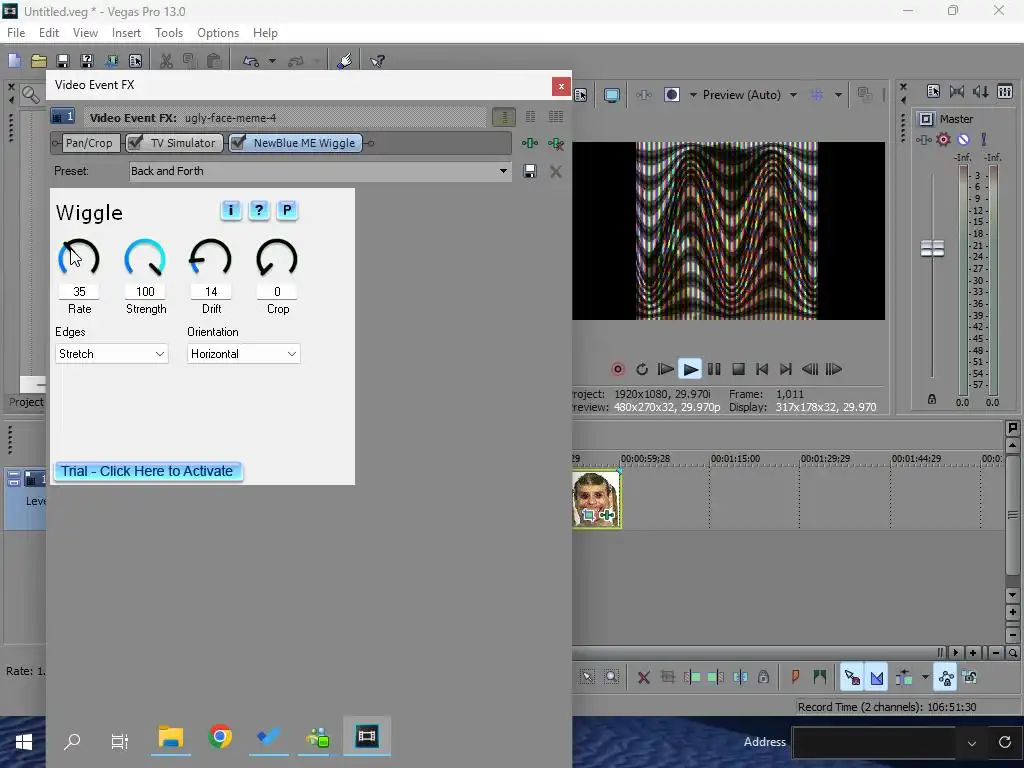1024x768 pixels.
Task: Toggle the Master fader lock icon
Action: click(932, 399)
